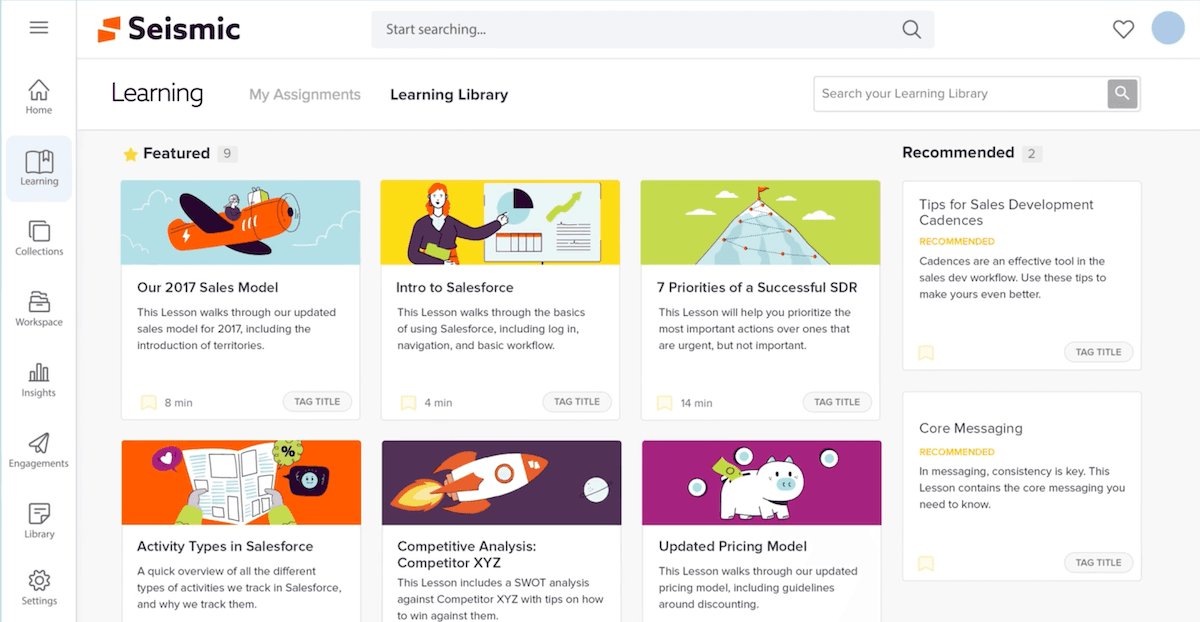
Task: Bookmark the Core Messaging recommendation
Action: (x=926, y=563)
